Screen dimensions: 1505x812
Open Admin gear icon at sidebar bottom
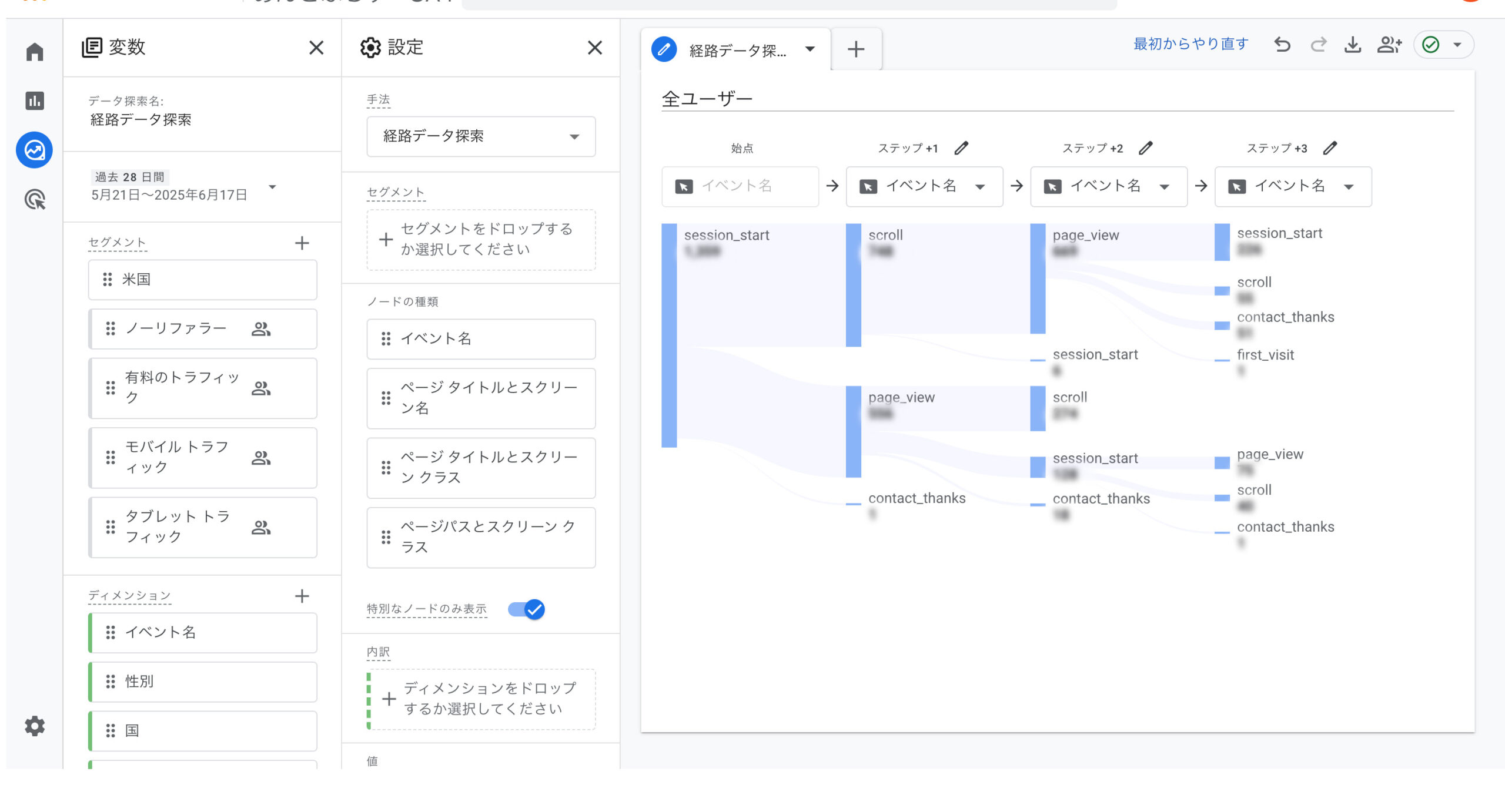35,726
